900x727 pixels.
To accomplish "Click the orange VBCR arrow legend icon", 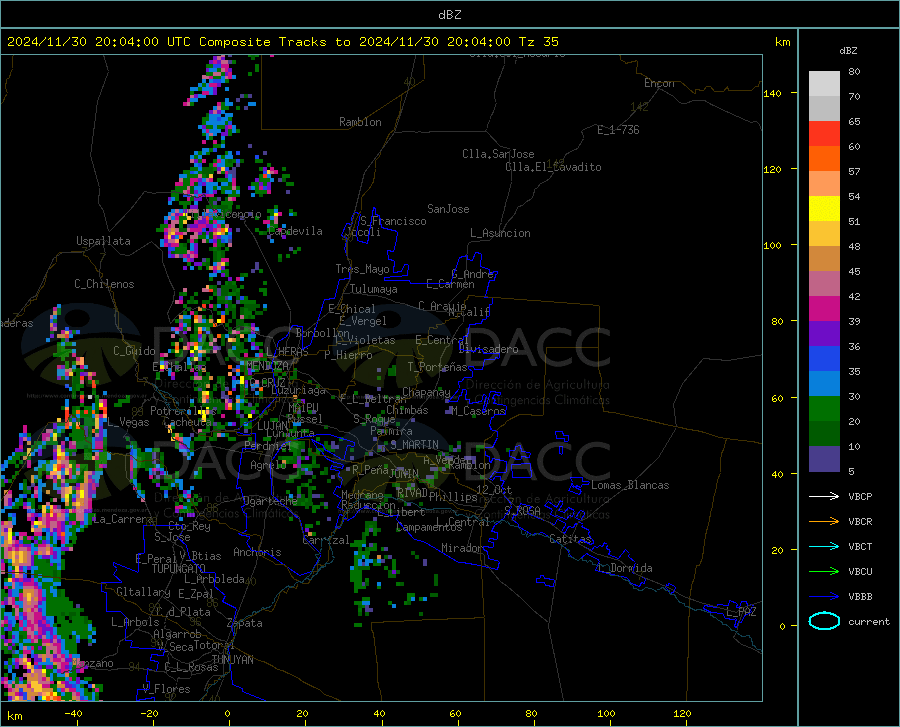I will coord(824,521).
